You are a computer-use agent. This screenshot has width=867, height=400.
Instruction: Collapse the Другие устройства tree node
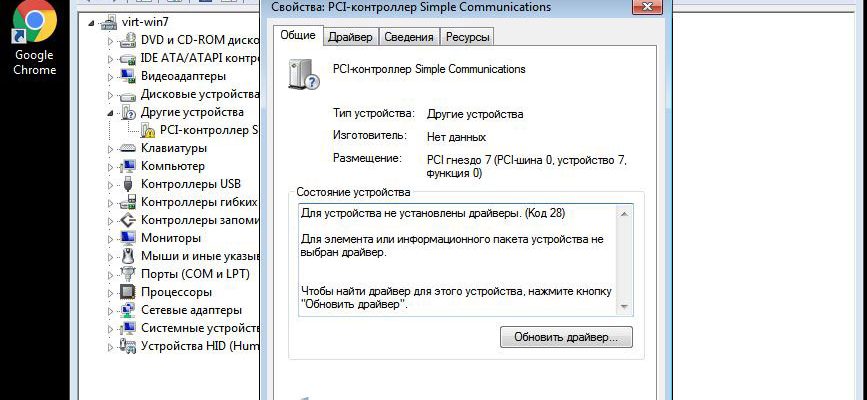pyautogui.click(x=111, y=112)
